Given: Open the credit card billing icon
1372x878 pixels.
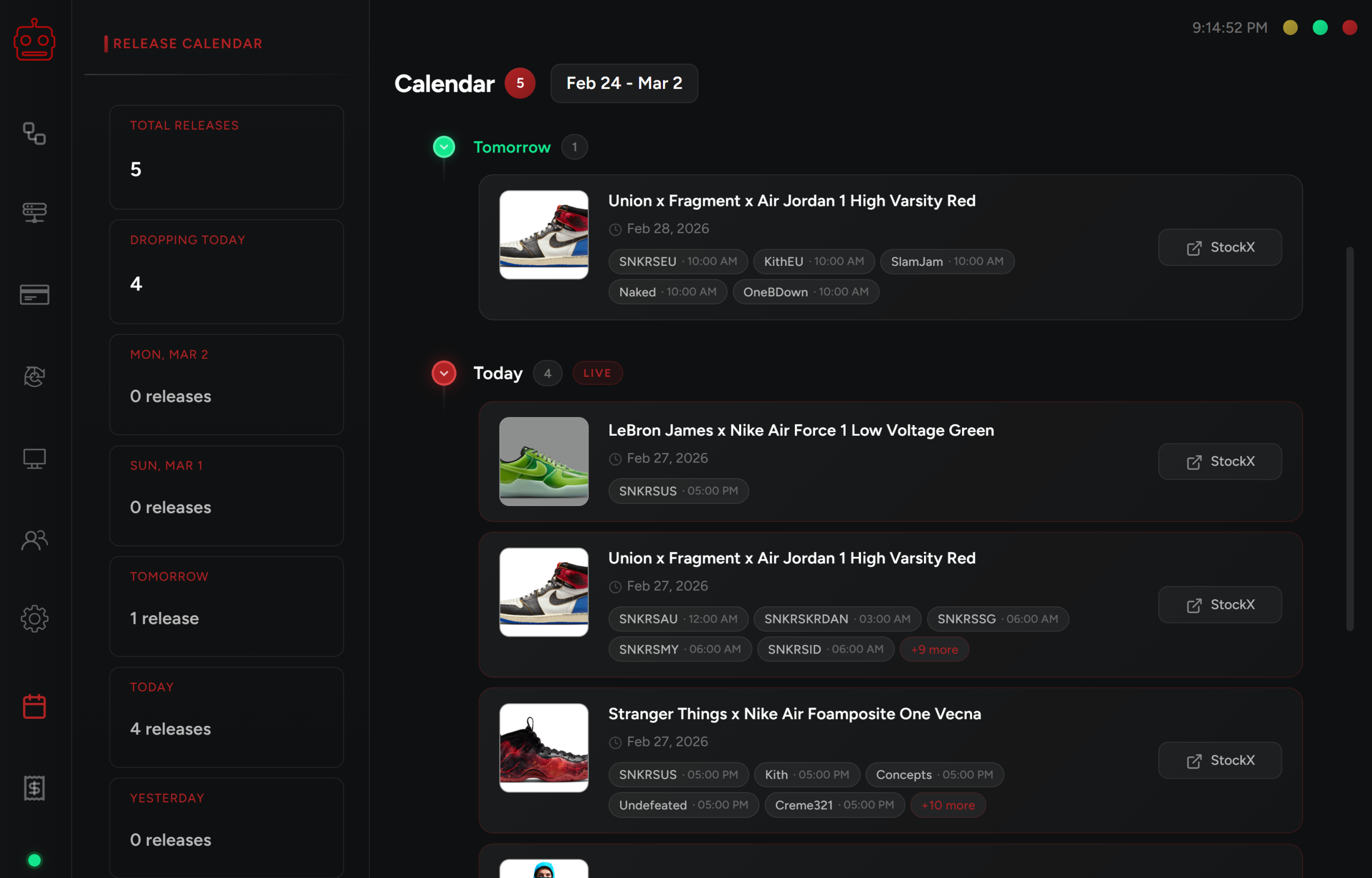Looking at the screenshot, I should click(34, 295).
